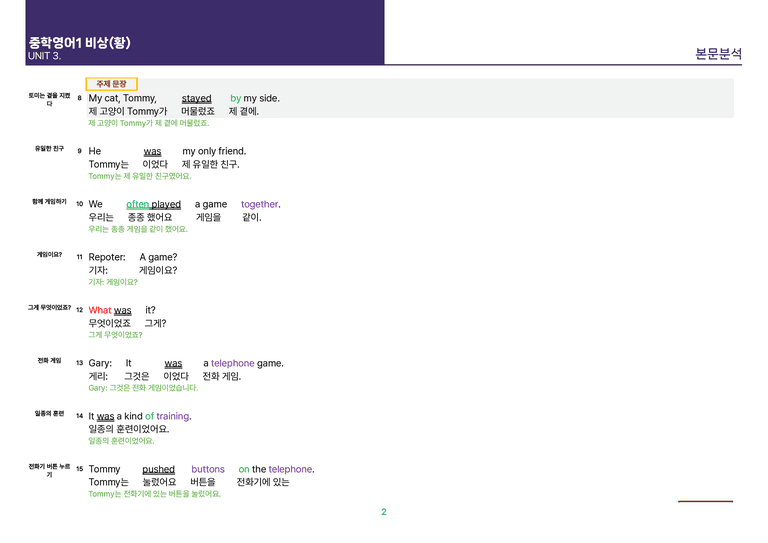Click 'Gary:' in sentence 13
The image size is (768, 543).
(100, 363)
